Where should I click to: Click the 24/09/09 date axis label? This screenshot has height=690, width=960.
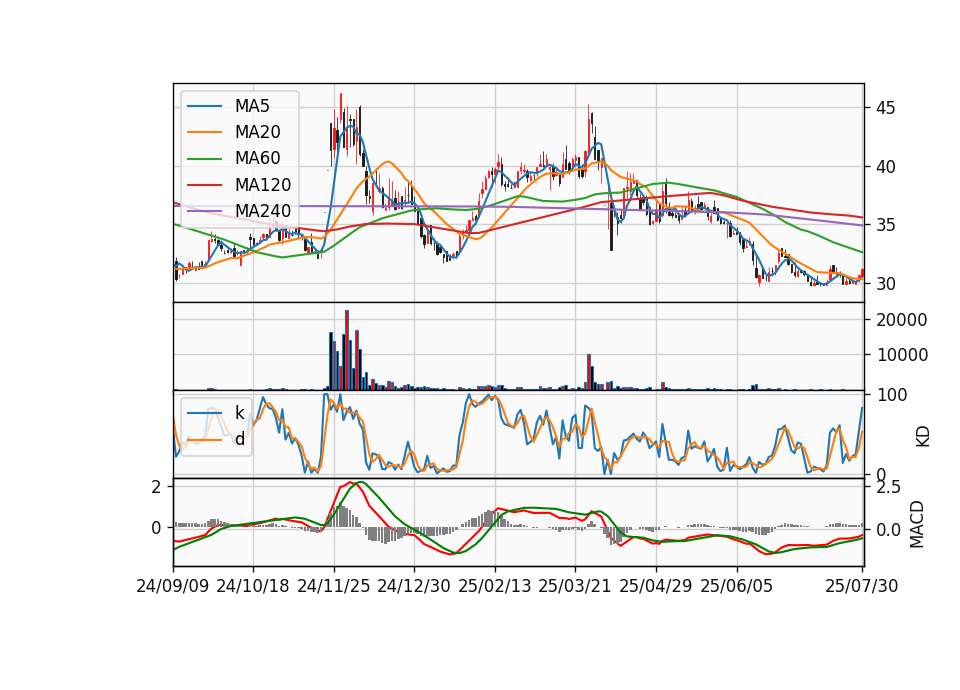pos(173,586)
